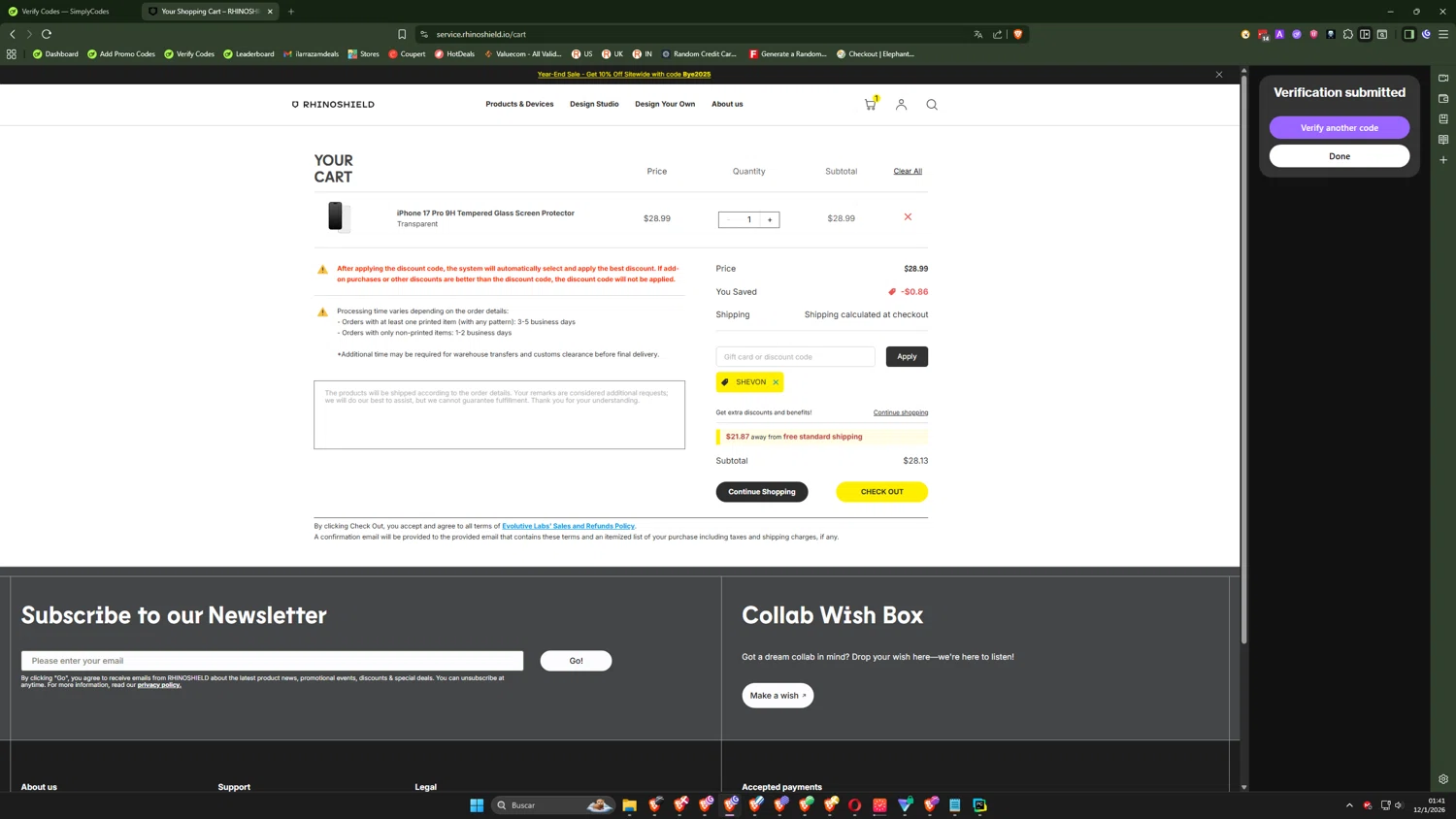
Task: Open the shopping cart icon in header
Action: click(x=871, y=104)
